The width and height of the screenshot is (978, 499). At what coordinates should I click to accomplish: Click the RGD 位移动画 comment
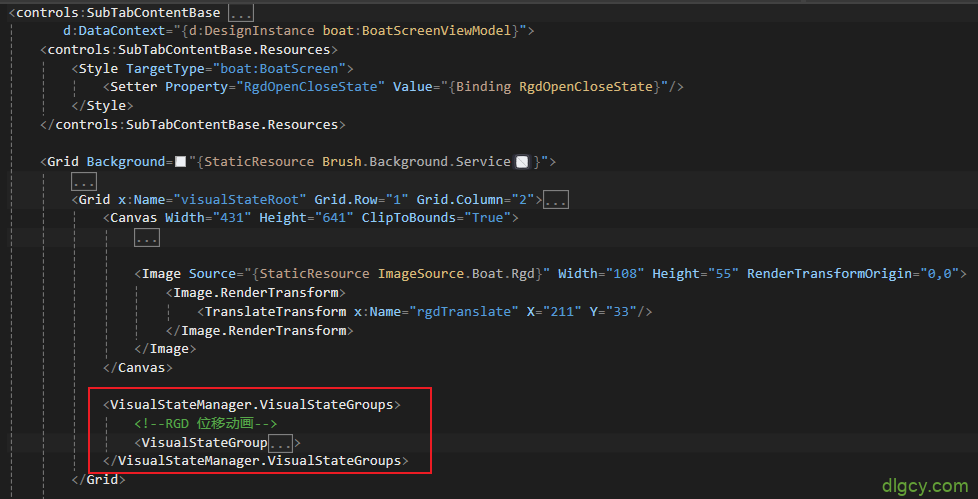click(205, 424)
